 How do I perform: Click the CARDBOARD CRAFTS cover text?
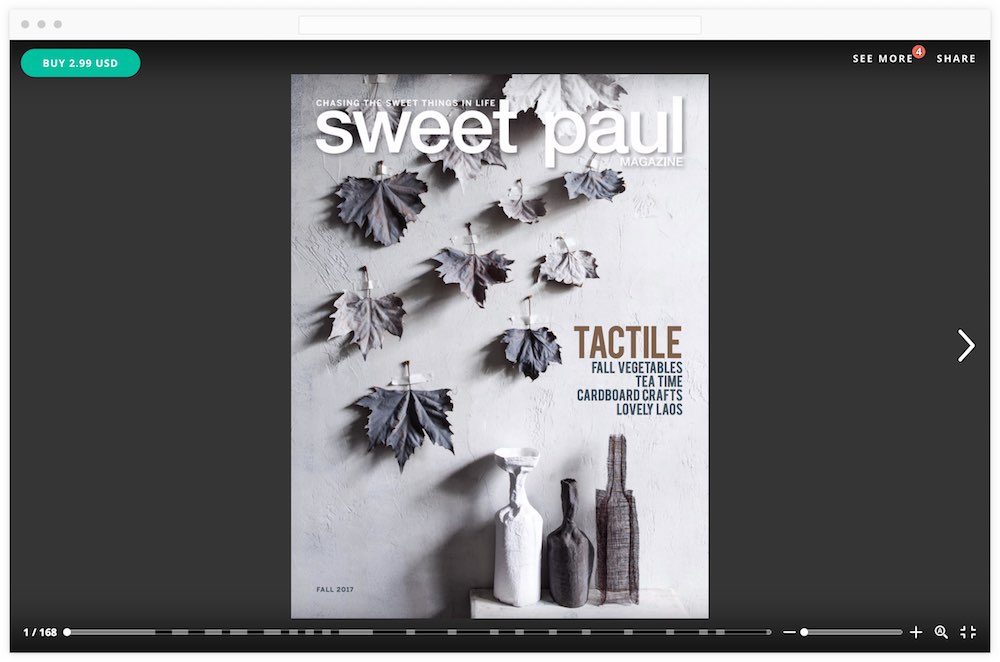(629, 395)
